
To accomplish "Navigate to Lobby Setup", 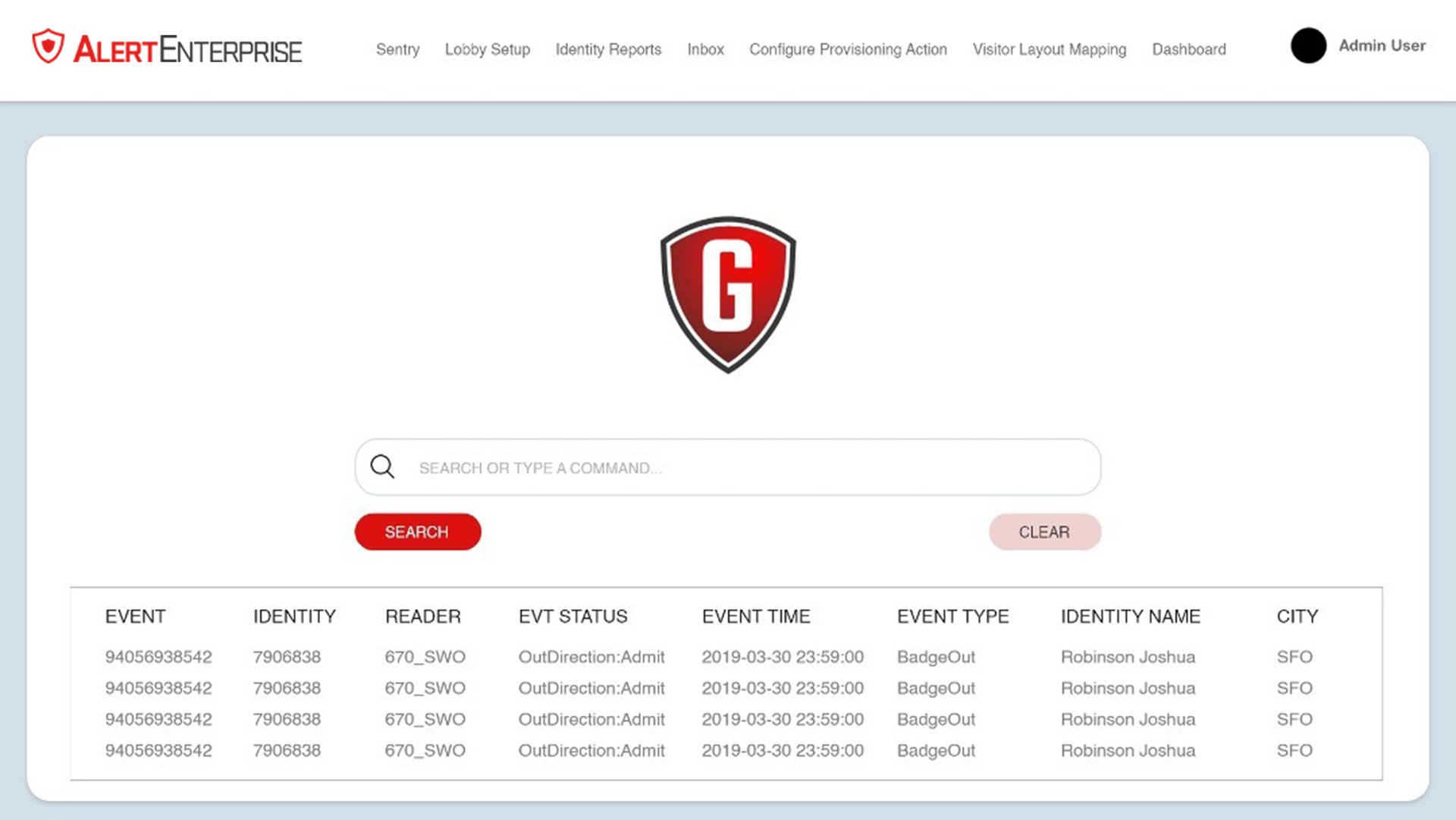I will click(x=488, y=49).
